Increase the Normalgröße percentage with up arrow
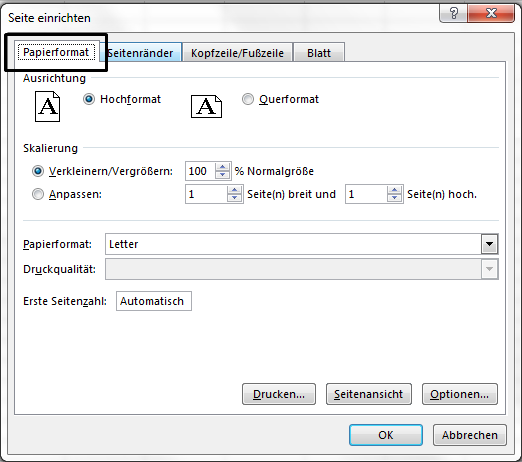The height and width of the screenshot is (462, 522). [x=223, y=167]
